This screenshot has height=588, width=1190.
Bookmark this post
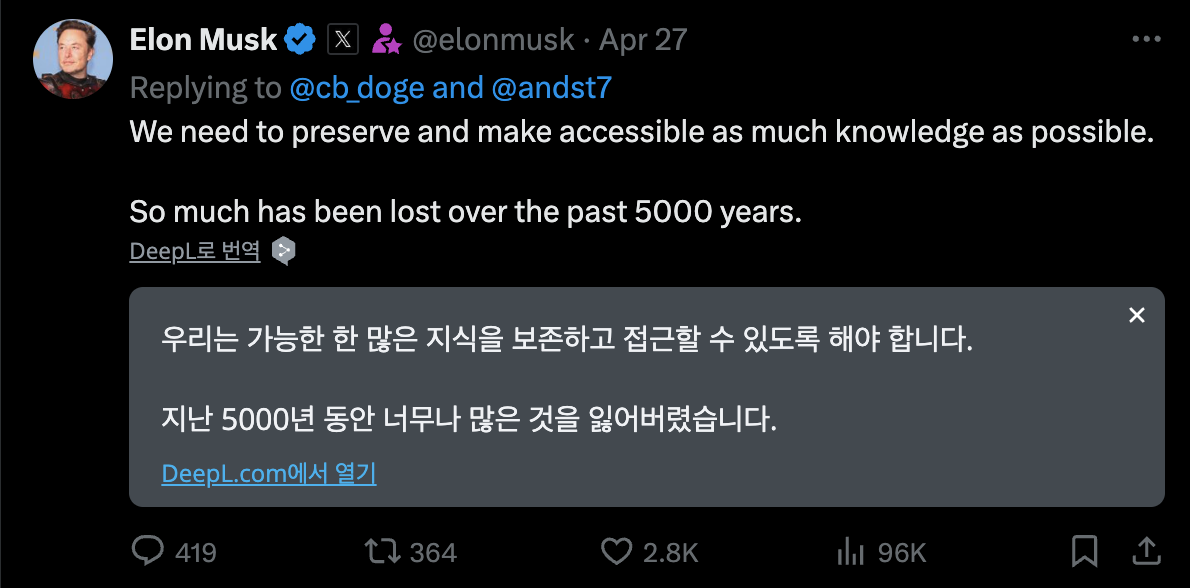point(1085,551)
